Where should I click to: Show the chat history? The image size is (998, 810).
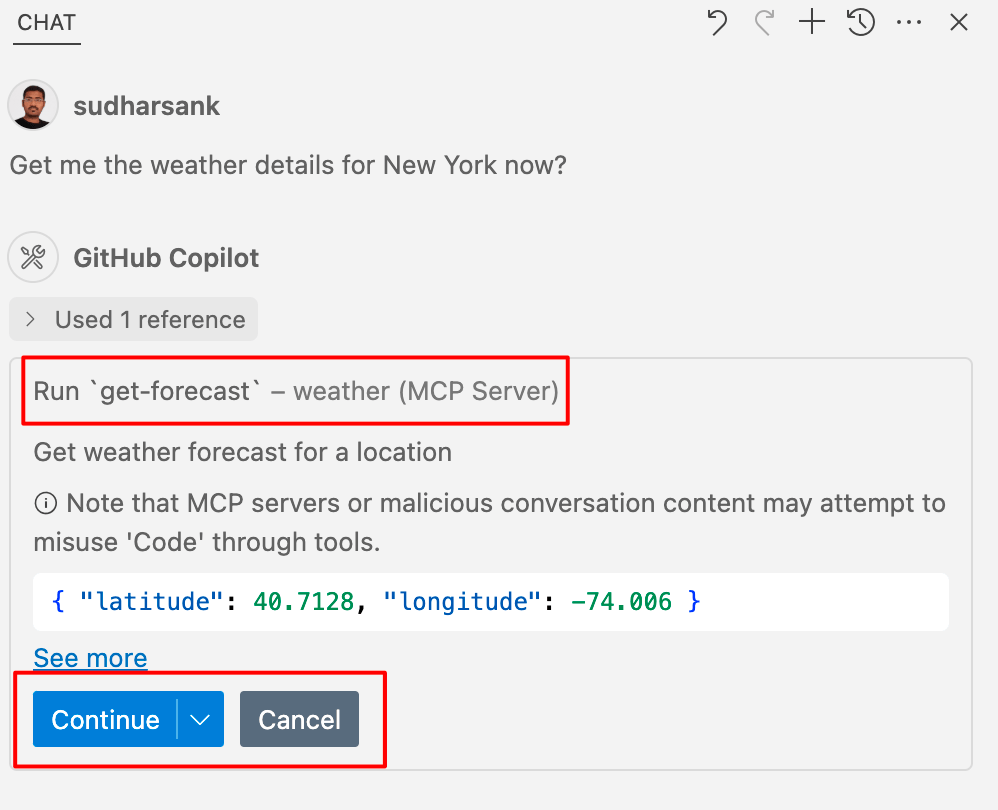[860, 21]
